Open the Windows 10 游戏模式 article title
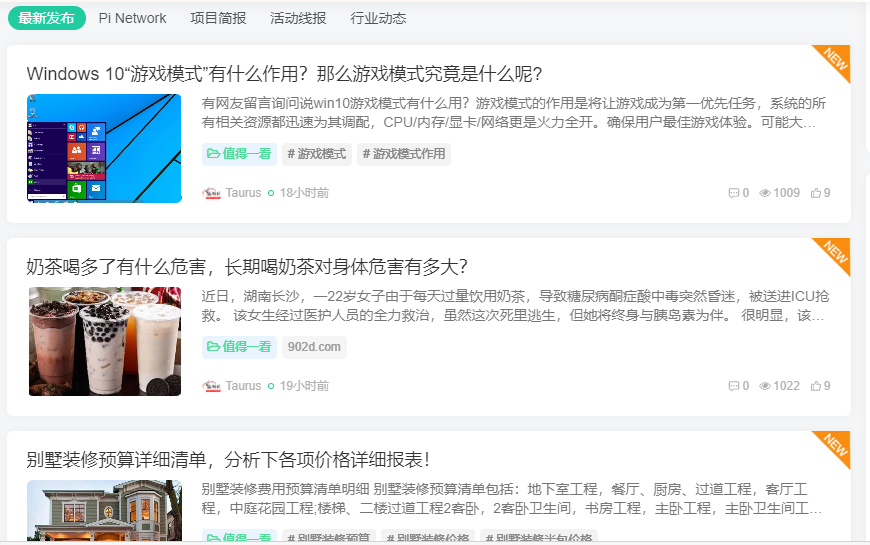The image size is (870, 545). click(x=284, y=74)
